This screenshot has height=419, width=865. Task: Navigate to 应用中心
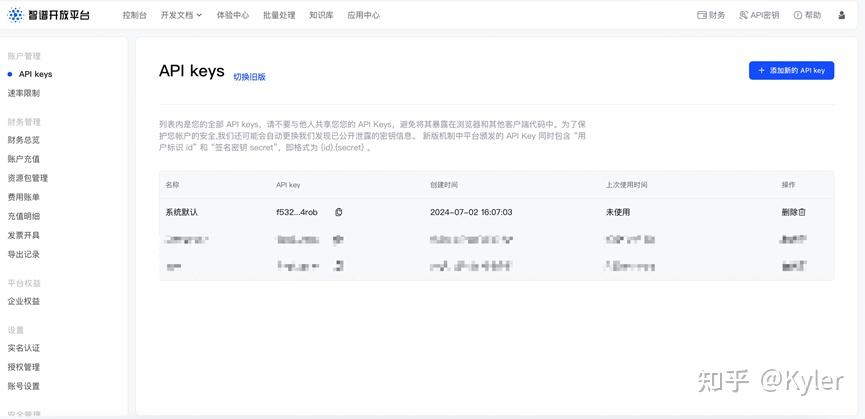tap(364, 15)
